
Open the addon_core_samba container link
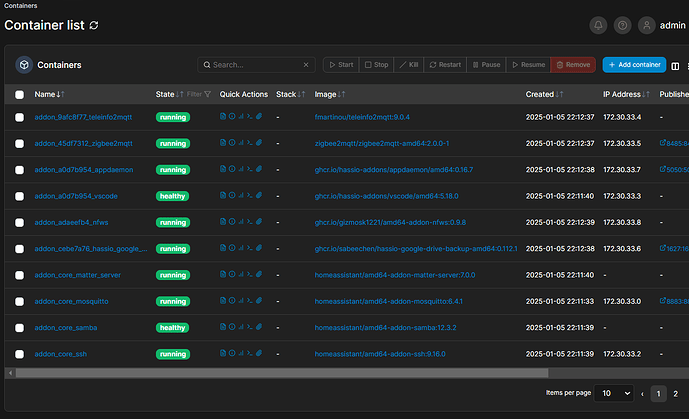point(66,328)
